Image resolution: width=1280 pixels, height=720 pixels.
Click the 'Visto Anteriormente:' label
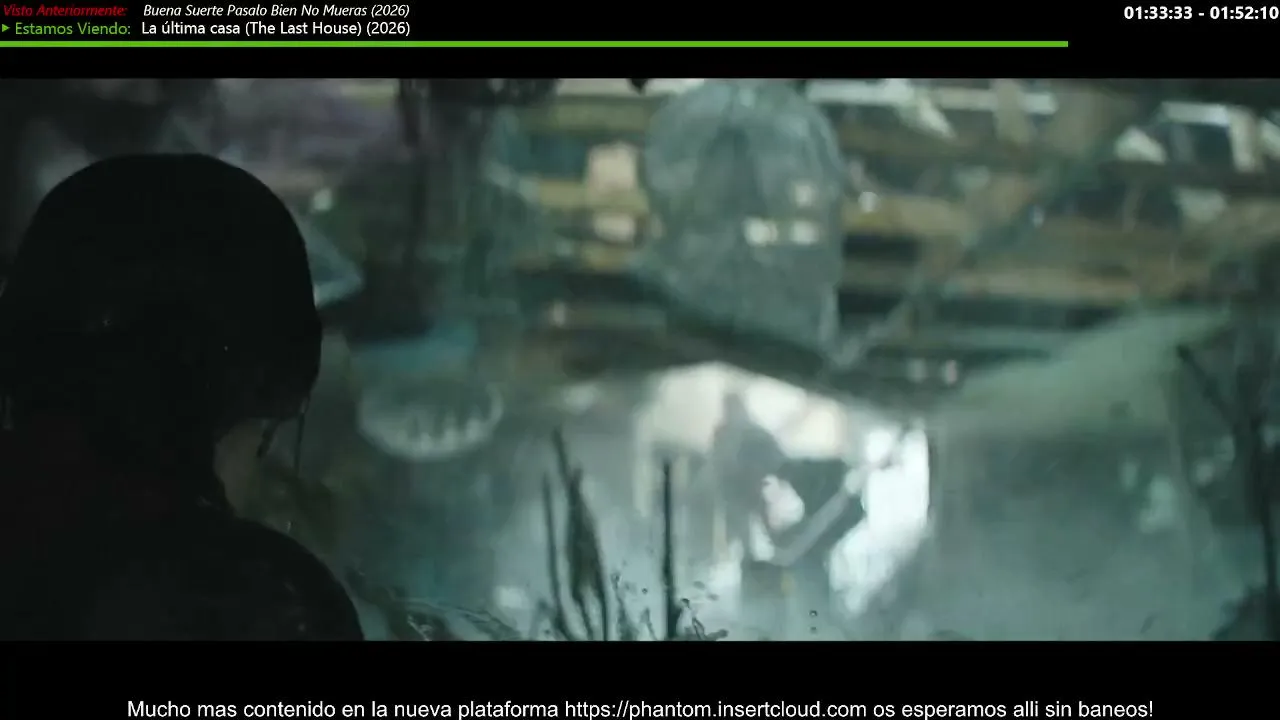click(x=65, y=10)
